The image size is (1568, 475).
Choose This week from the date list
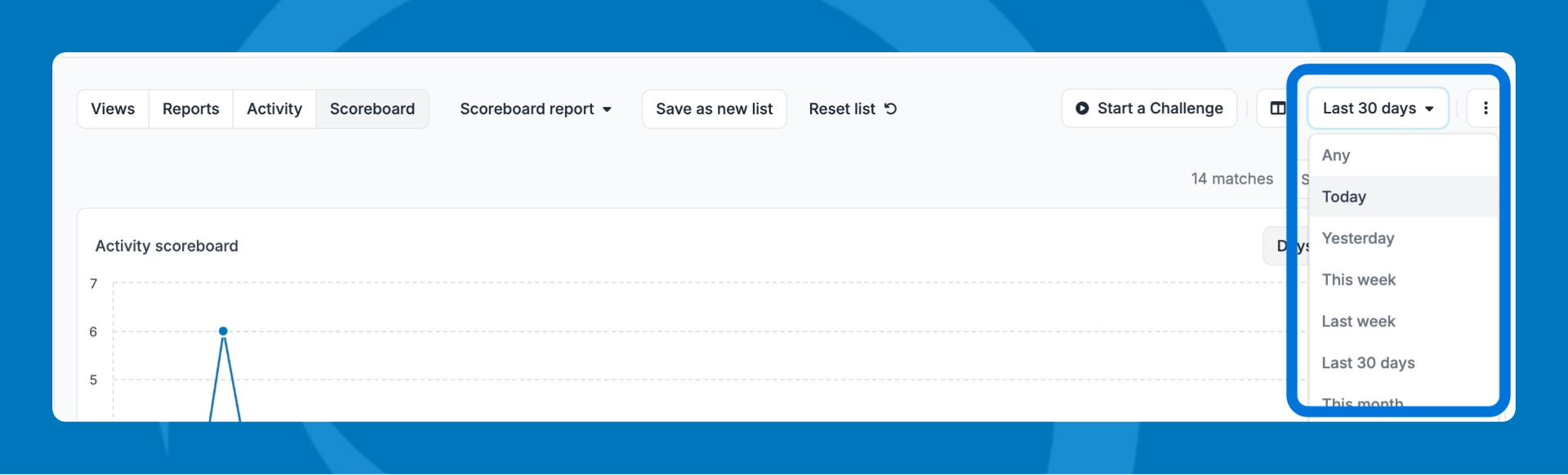pyautogui.click(x=1359, y=280)
